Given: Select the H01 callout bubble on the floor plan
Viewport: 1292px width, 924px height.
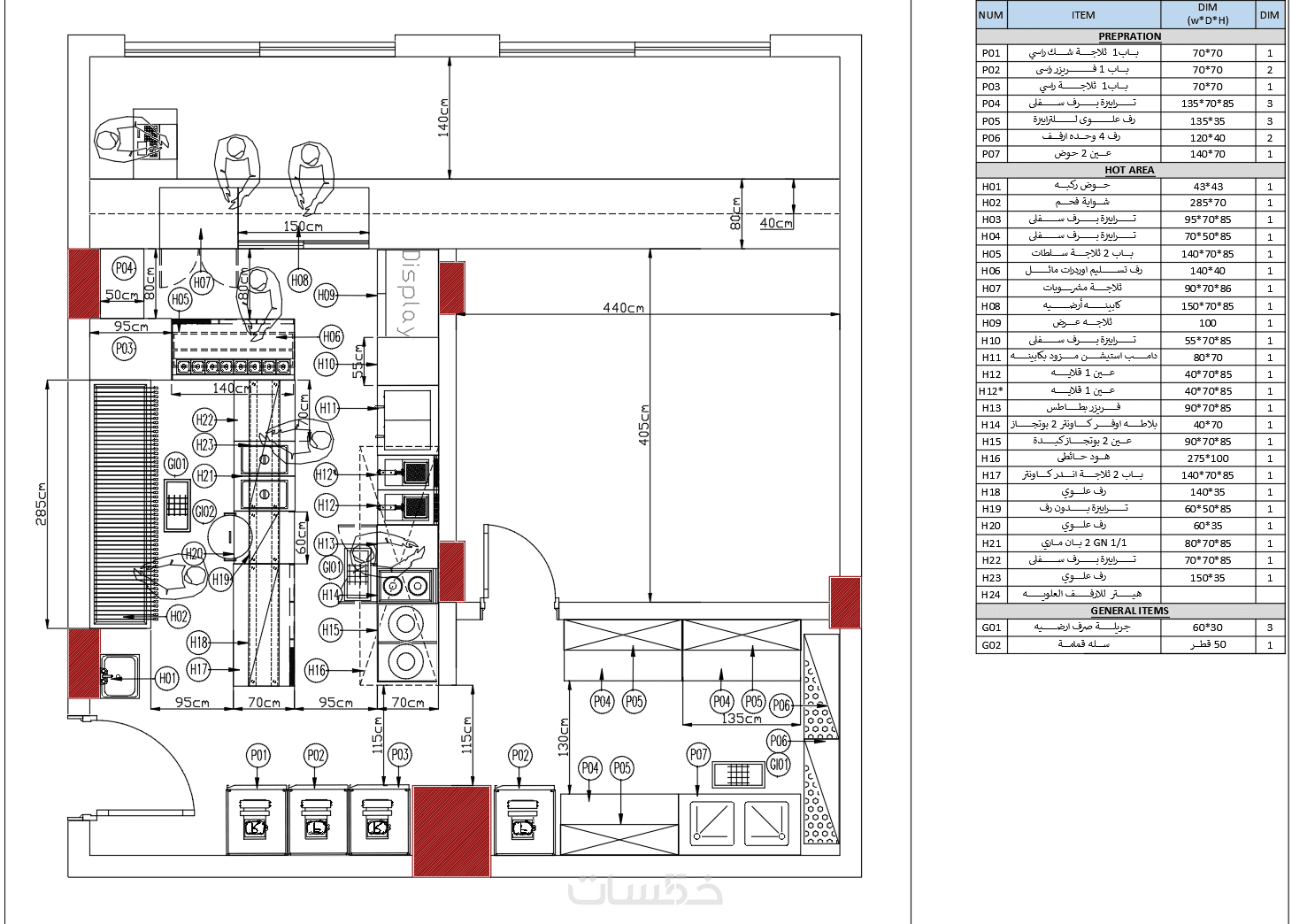Looking at the screenshot, I should 167,679.
